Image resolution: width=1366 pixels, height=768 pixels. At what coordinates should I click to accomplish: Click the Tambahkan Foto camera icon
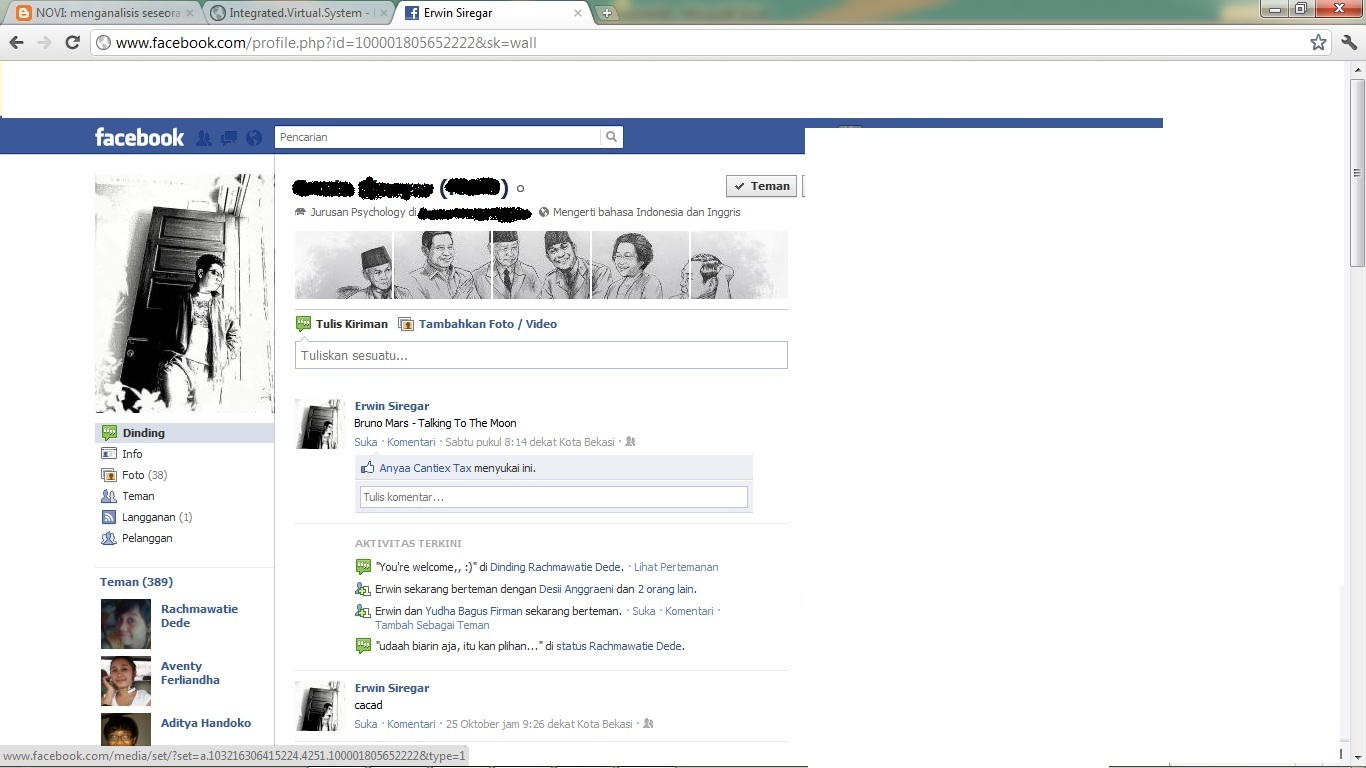tap(406, 324)
